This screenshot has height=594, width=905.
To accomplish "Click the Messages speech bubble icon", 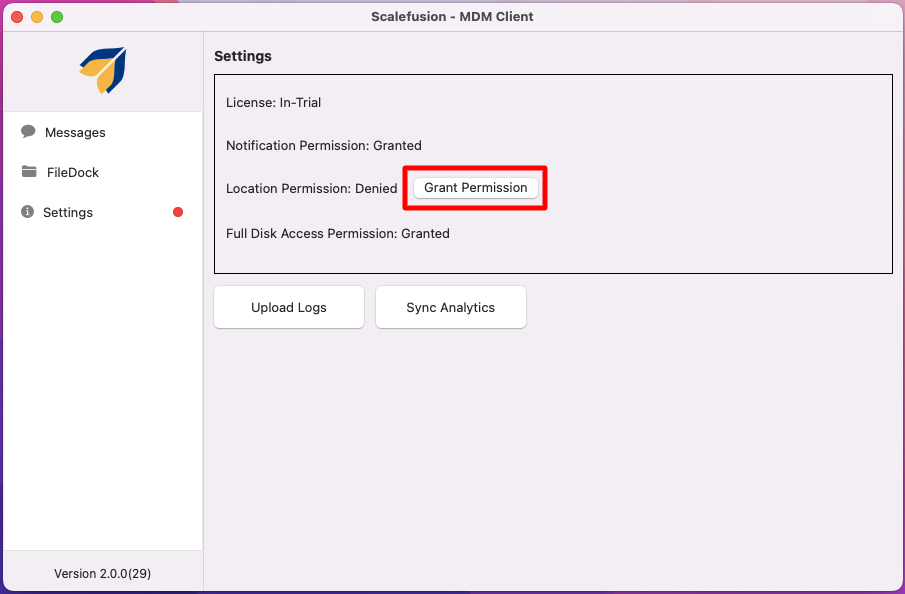I will tap(28, 132).
